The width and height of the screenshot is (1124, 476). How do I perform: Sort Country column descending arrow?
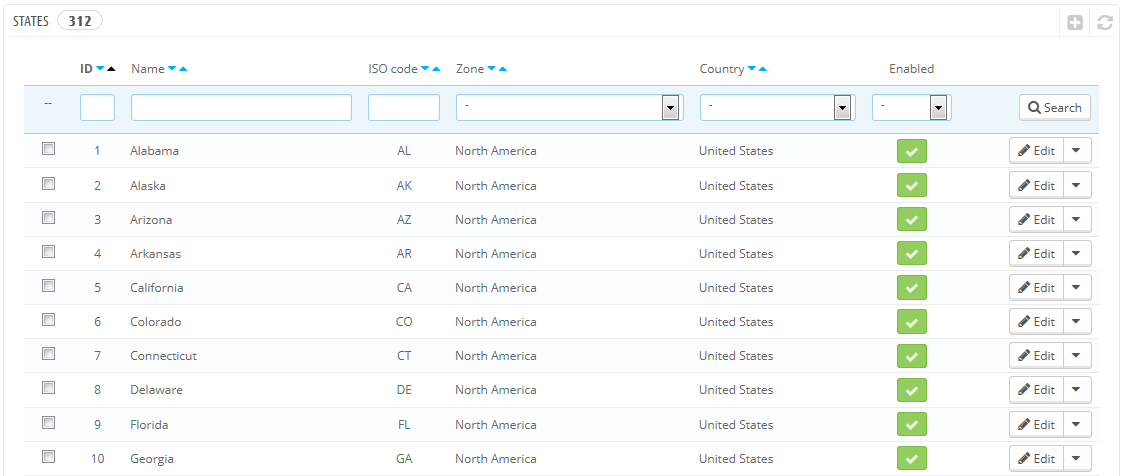coord(752,69)
